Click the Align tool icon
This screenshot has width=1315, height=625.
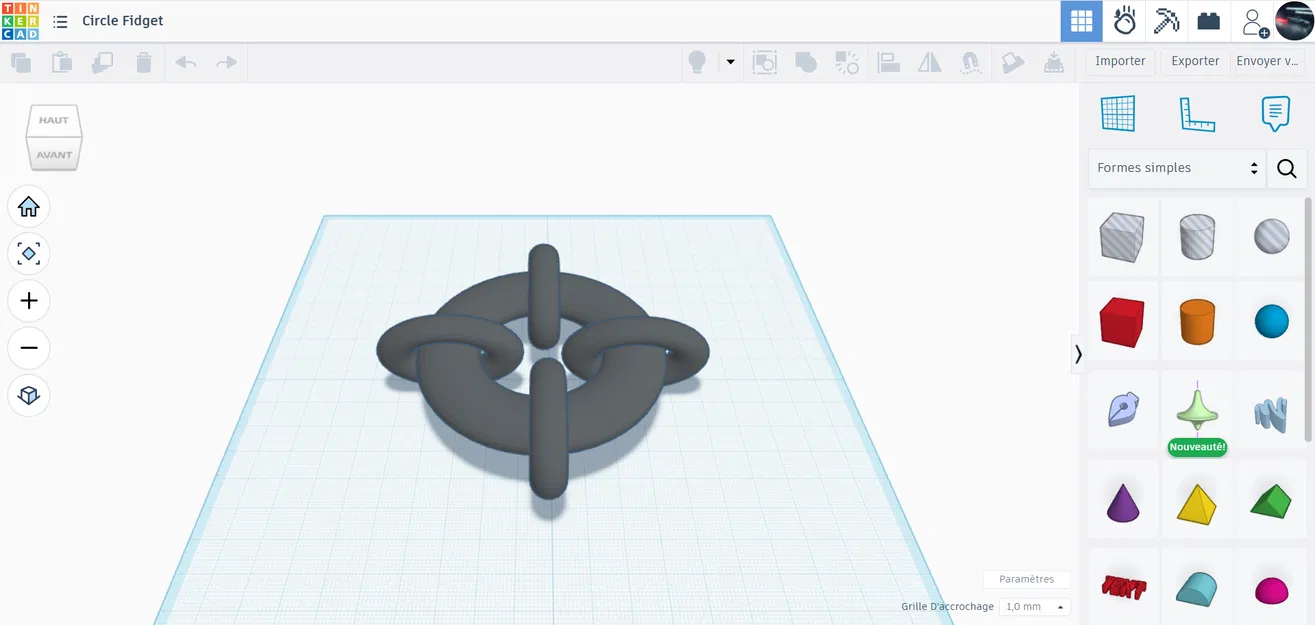(888, 62)
